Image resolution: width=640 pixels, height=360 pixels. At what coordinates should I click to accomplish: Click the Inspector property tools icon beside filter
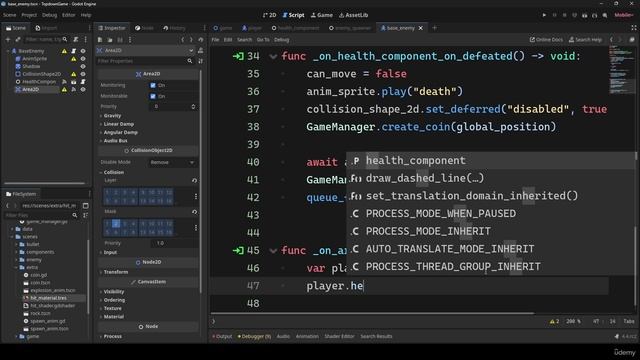[200, 61]
